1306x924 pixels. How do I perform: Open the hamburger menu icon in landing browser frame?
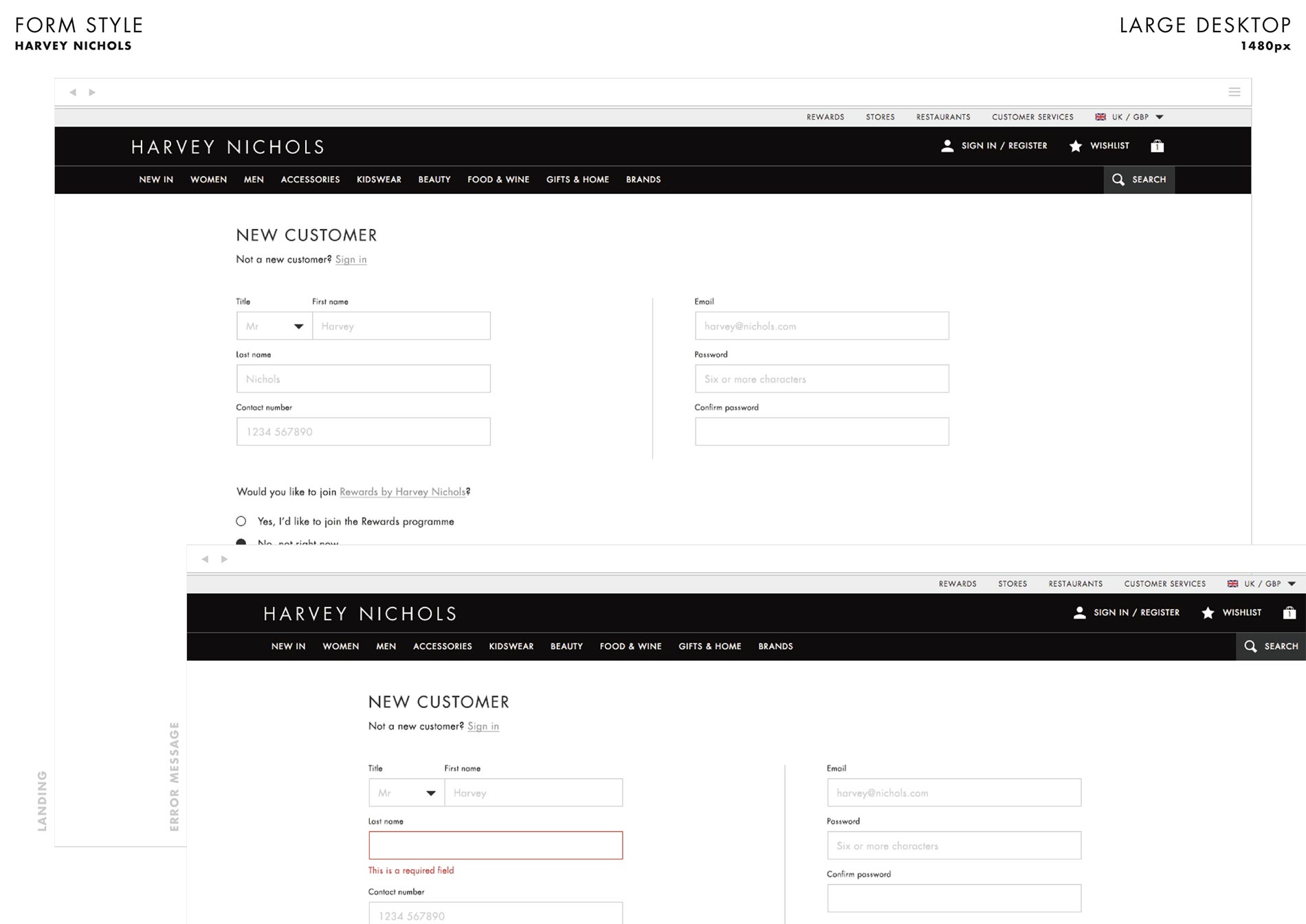point(1235,92)
